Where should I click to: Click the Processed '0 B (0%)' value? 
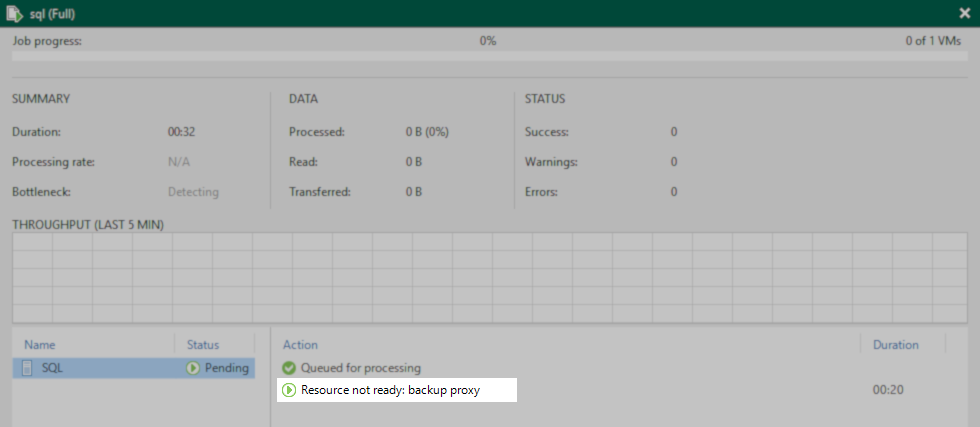(427, 132)
